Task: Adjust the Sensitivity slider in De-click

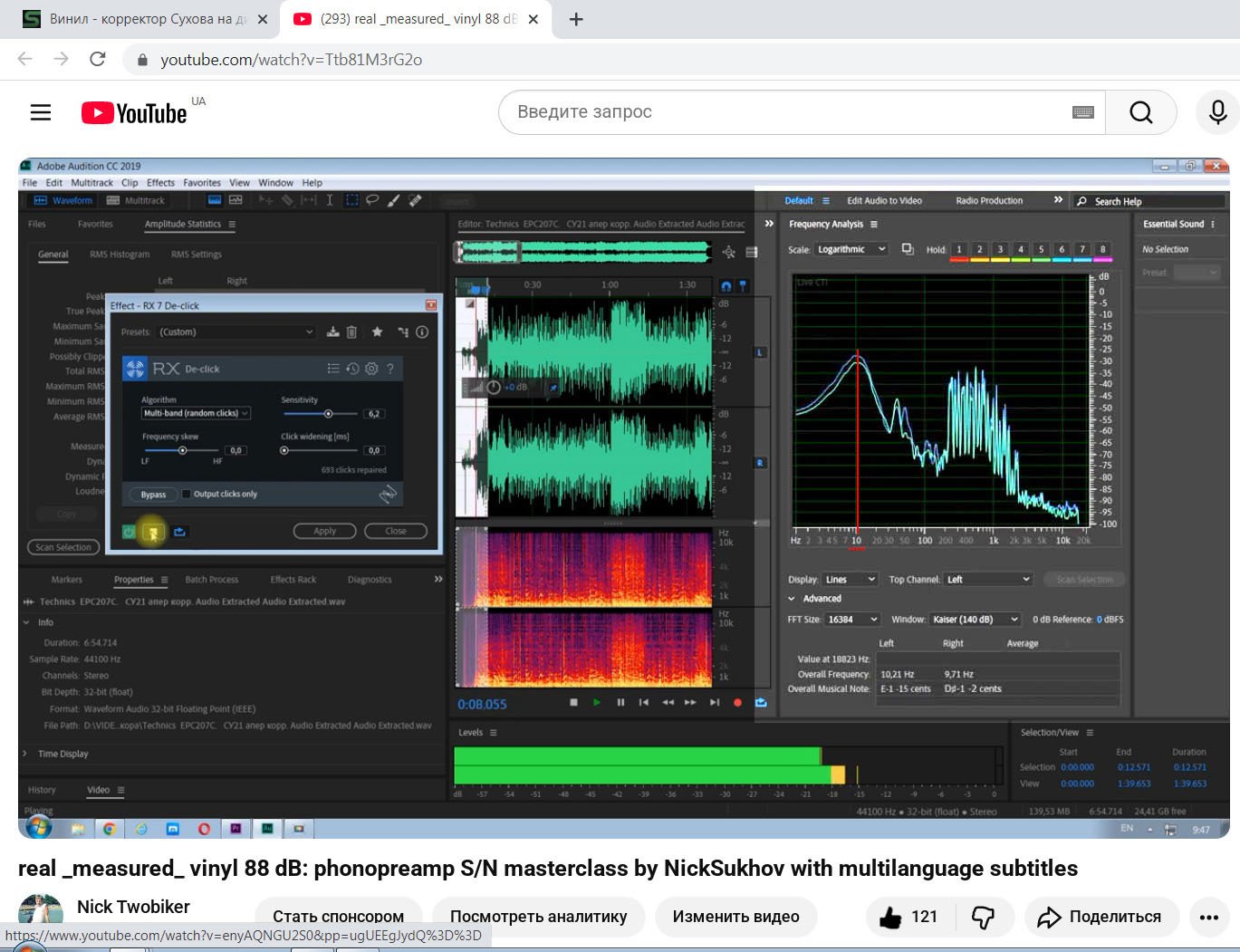Action: [328, 414]
